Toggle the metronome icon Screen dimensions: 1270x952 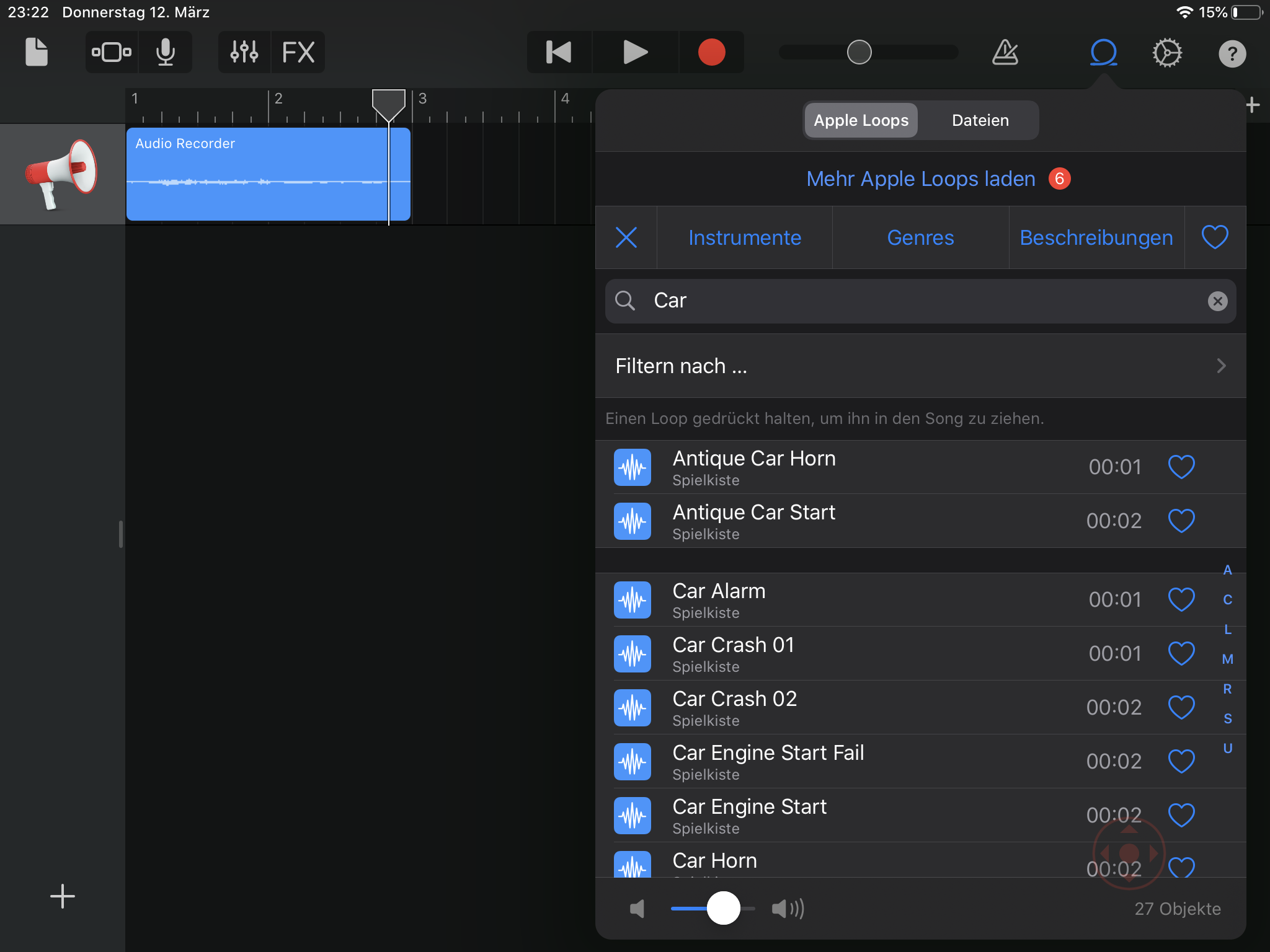click(x=1005, y=53)
